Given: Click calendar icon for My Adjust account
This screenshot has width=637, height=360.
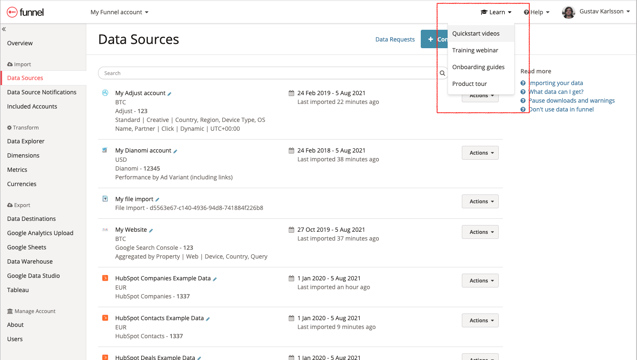Looking at the screenshot, I should point(291,93).
